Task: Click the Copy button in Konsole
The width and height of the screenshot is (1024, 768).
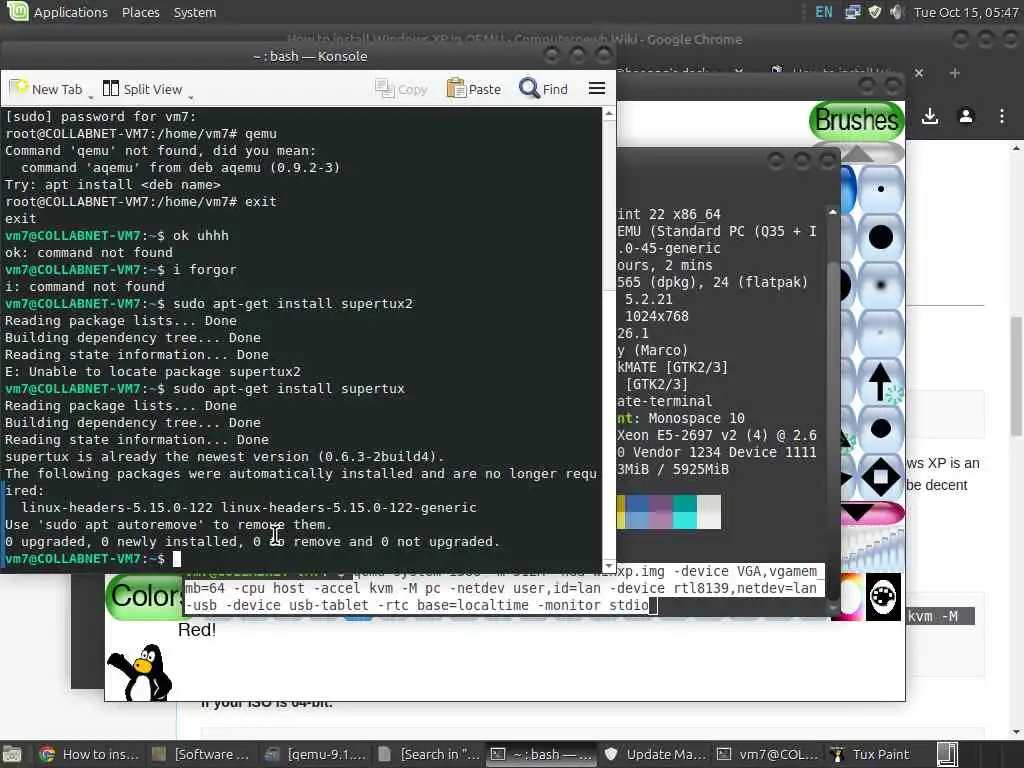Action: [x=401, y=89]
